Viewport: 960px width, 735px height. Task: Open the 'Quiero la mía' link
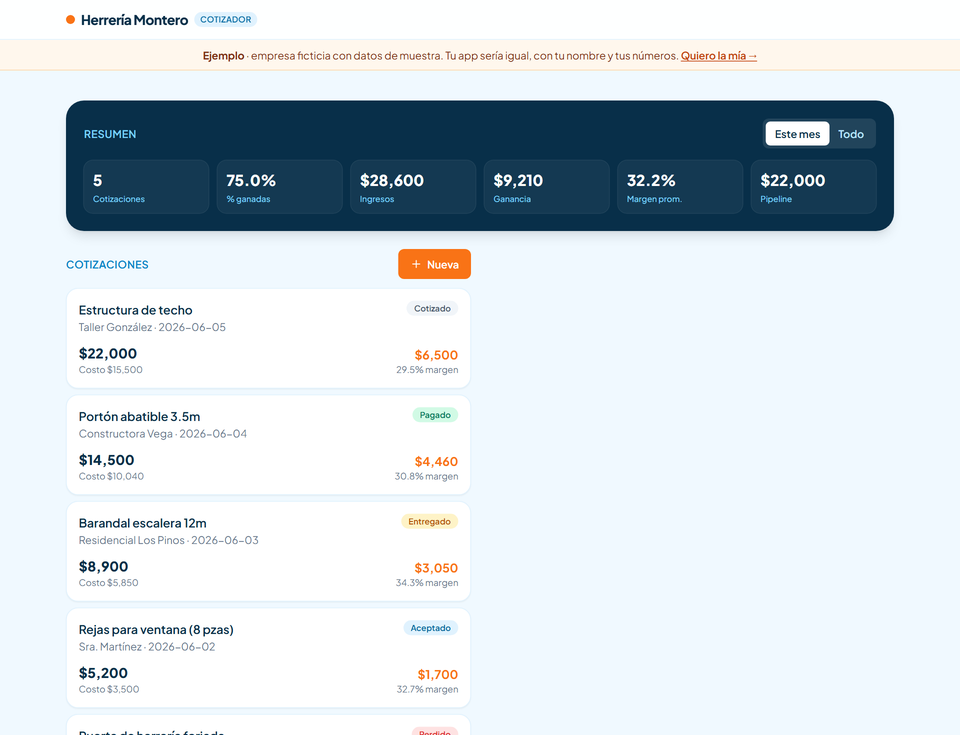(x=719, y=56)
